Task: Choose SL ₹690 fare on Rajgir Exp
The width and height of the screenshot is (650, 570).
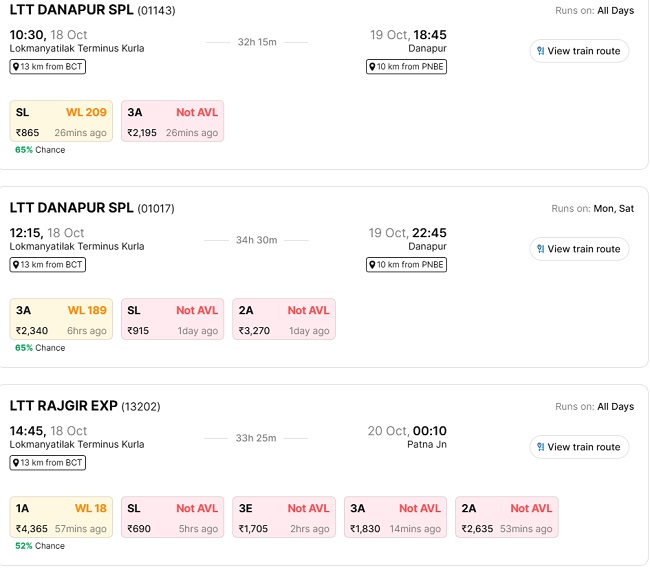Action: click(172, 518)
